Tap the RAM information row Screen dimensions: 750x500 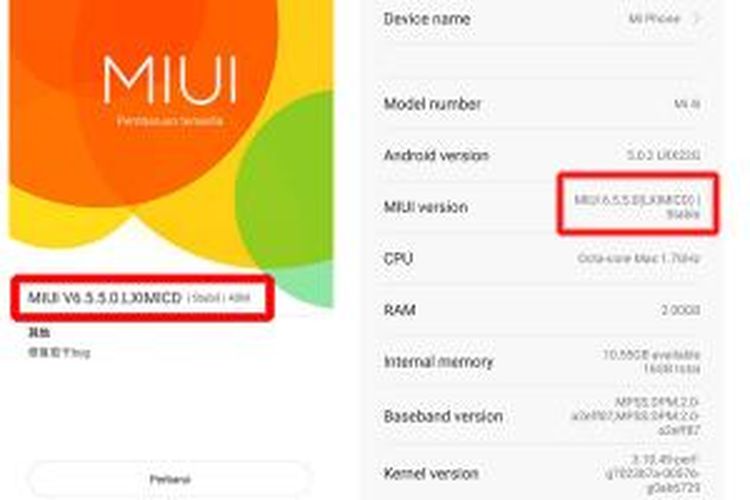[542, 310]
